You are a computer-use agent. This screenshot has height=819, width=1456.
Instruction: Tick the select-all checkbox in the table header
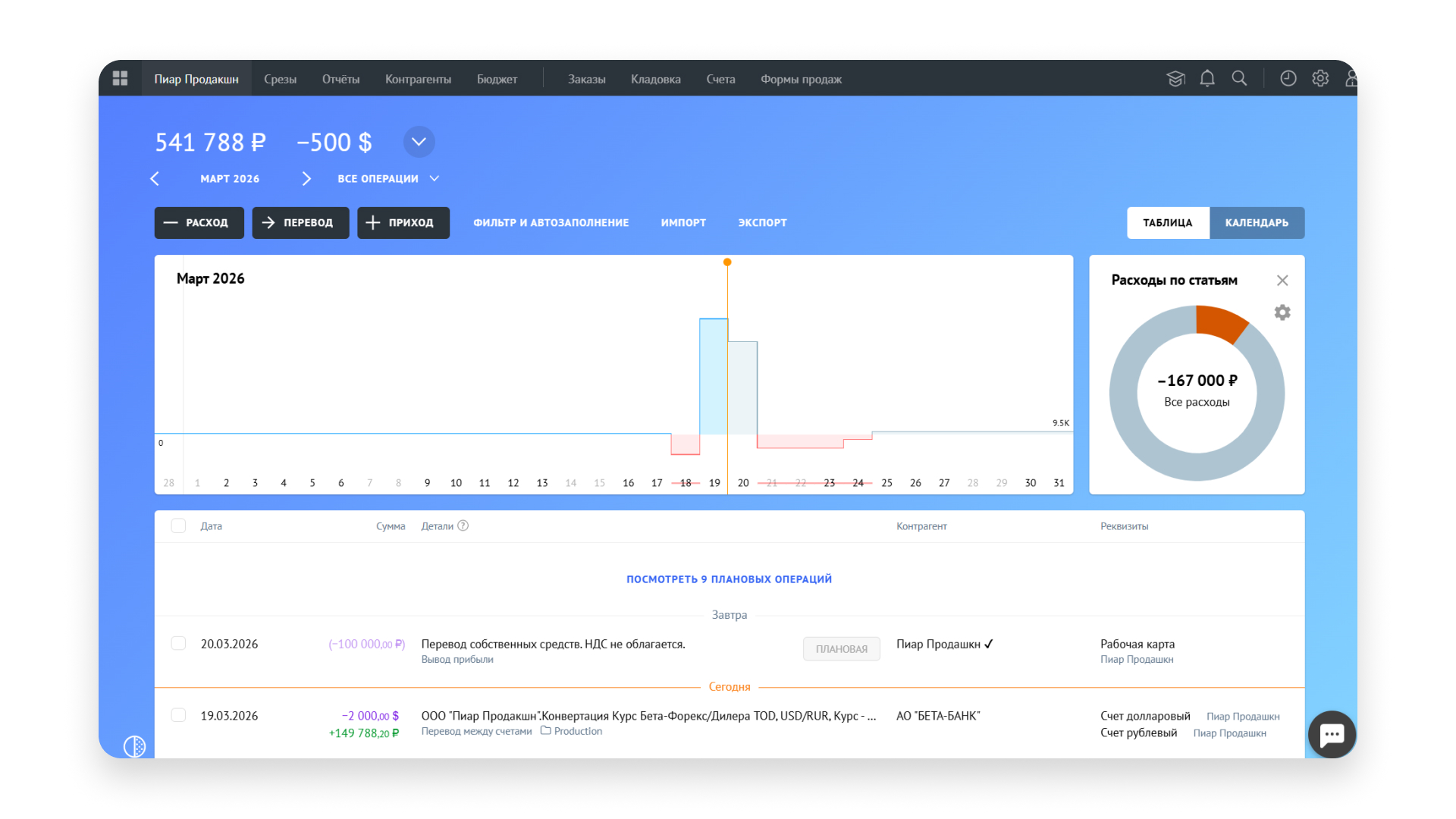178,526
